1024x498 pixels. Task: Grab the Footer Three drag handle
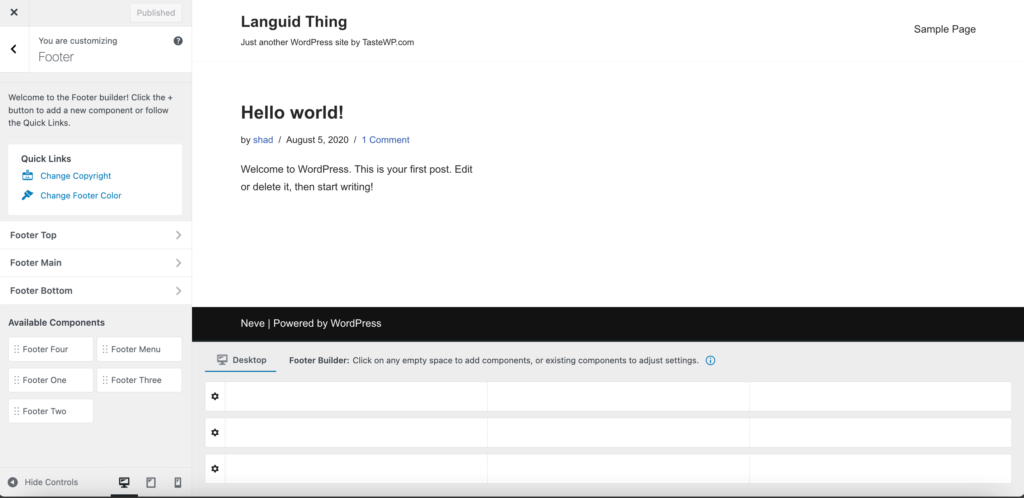coord(105,380)
